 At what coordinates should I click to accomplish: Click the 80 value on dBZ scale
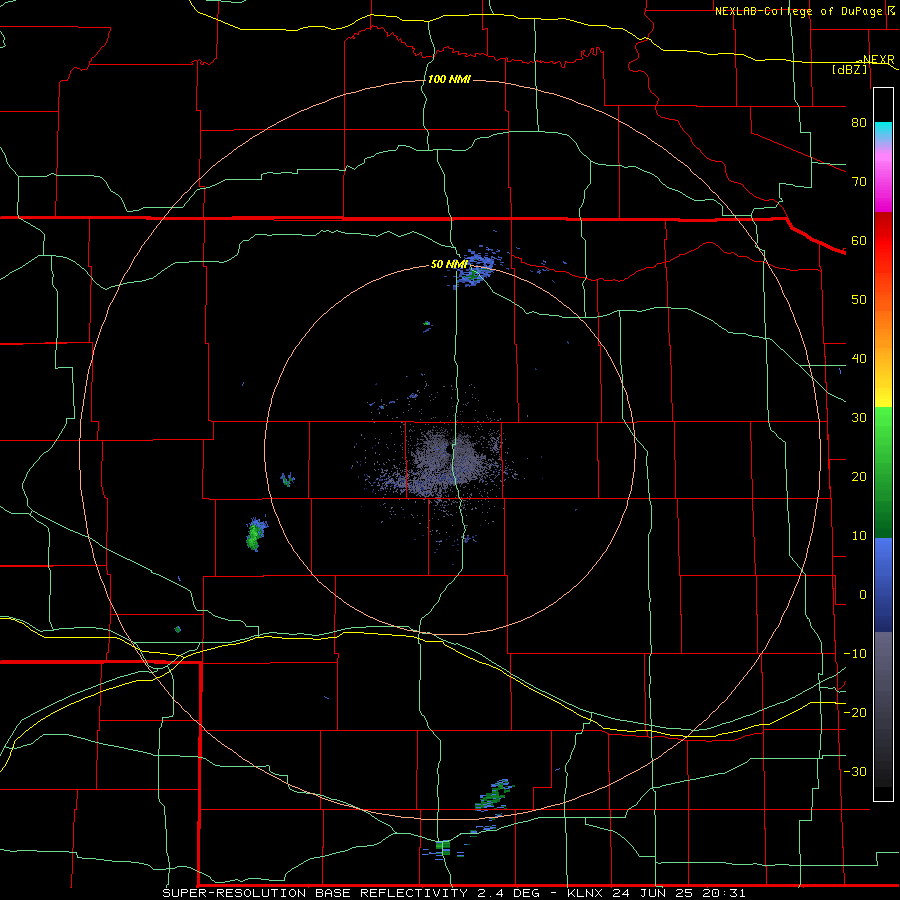tap(859, 123)
